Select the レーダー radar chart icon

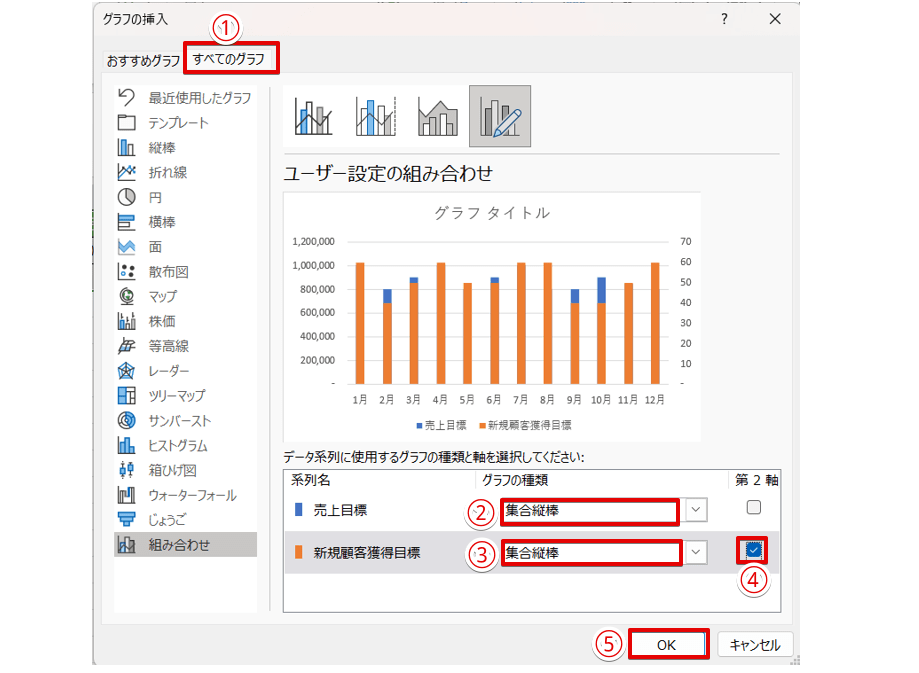tap(127, 371)
